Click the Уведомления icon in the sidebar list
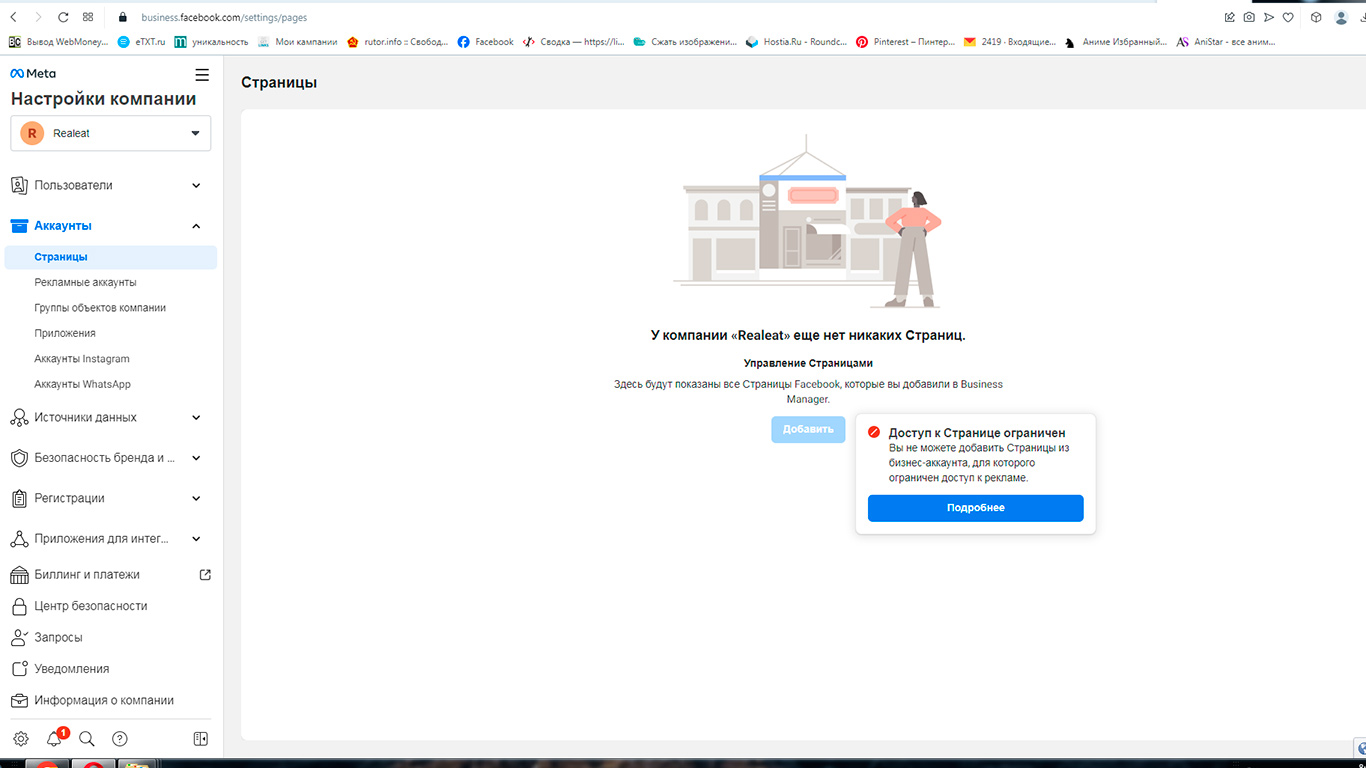The width and height of the screenshot is (1366, 768). tap(18, 669)
